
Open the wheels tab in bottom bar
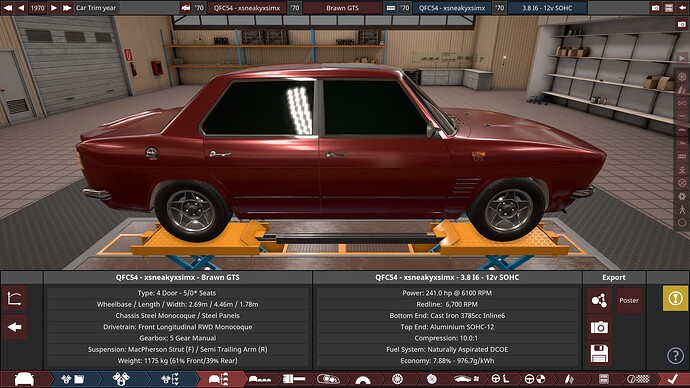pos(397,379)
